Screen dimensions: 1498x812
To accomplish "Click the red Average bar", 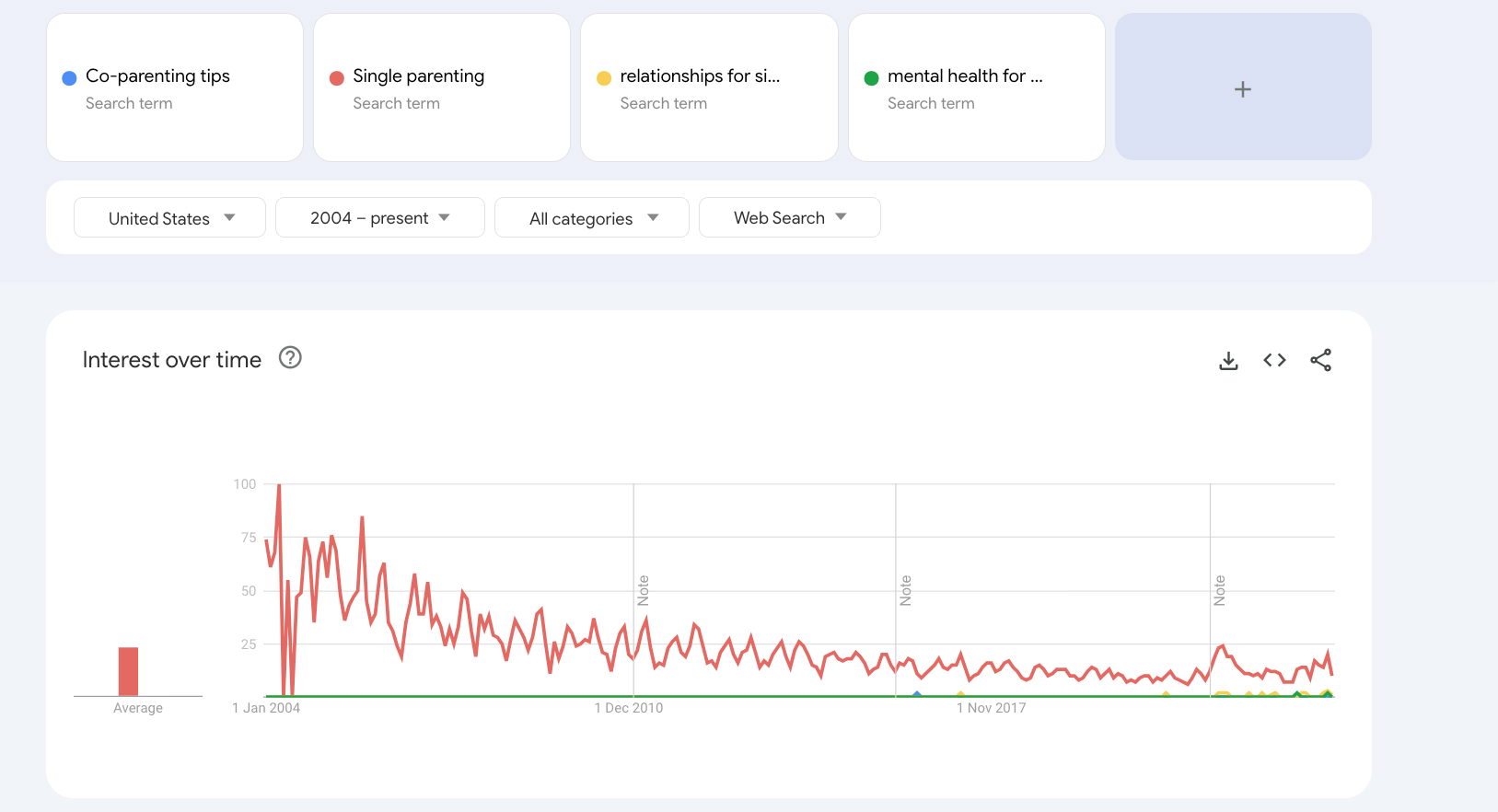I will tap(128, 671).
